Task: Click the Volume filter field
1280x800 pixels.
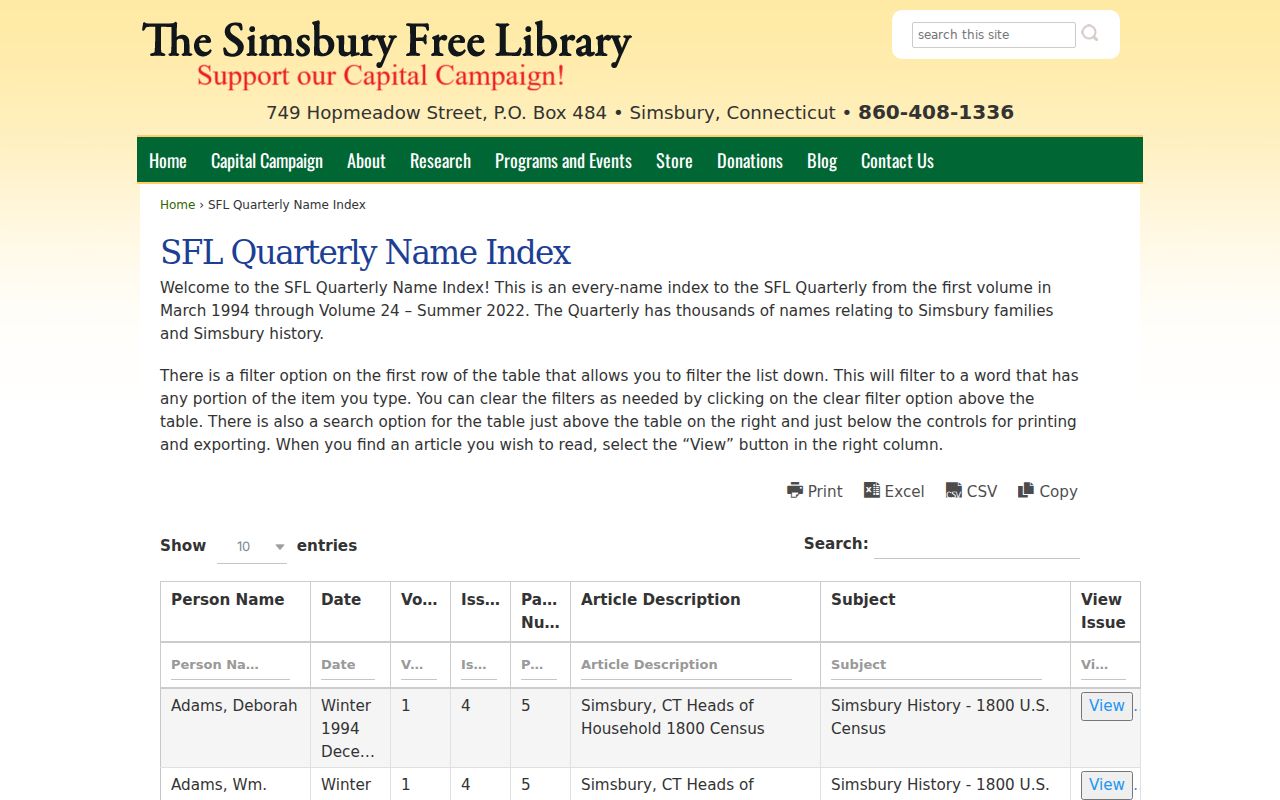Action: [419, 665]
